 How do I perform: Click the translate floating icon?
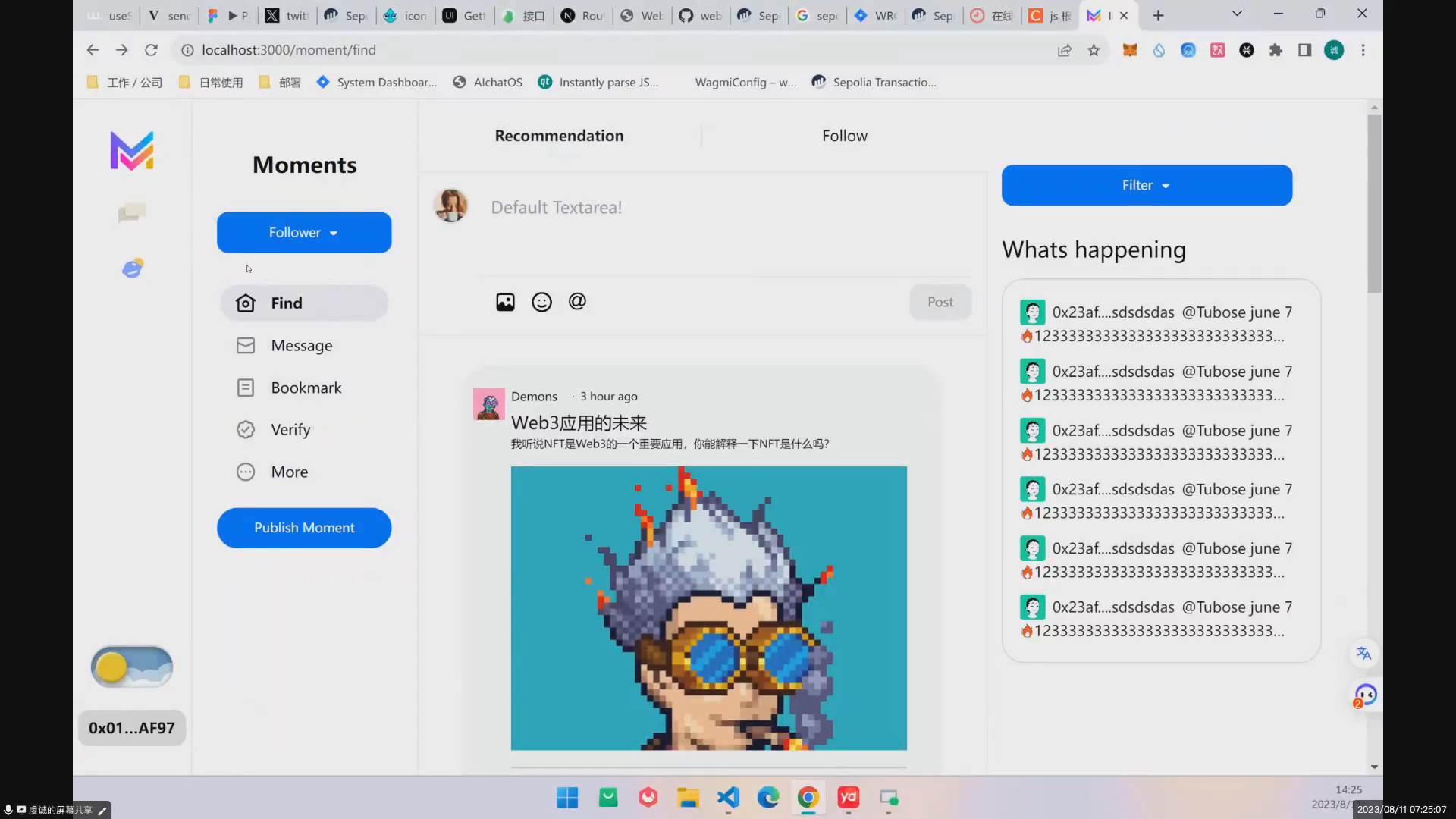click(x=1363, y=654)
